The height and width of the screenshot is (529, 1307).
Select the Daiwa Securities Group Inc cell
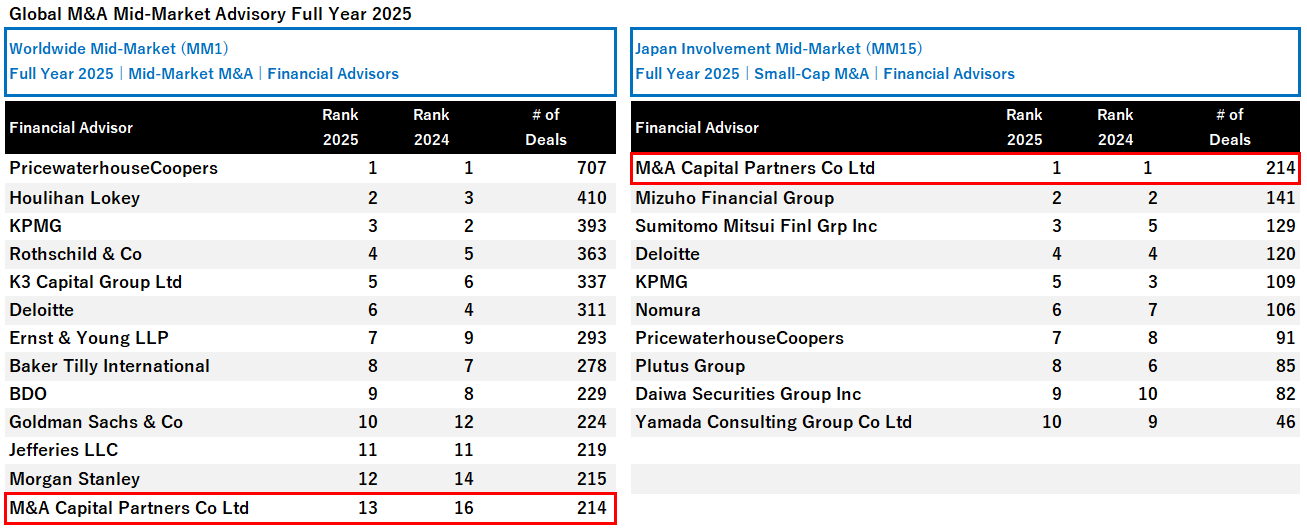[x=748, y=394]
